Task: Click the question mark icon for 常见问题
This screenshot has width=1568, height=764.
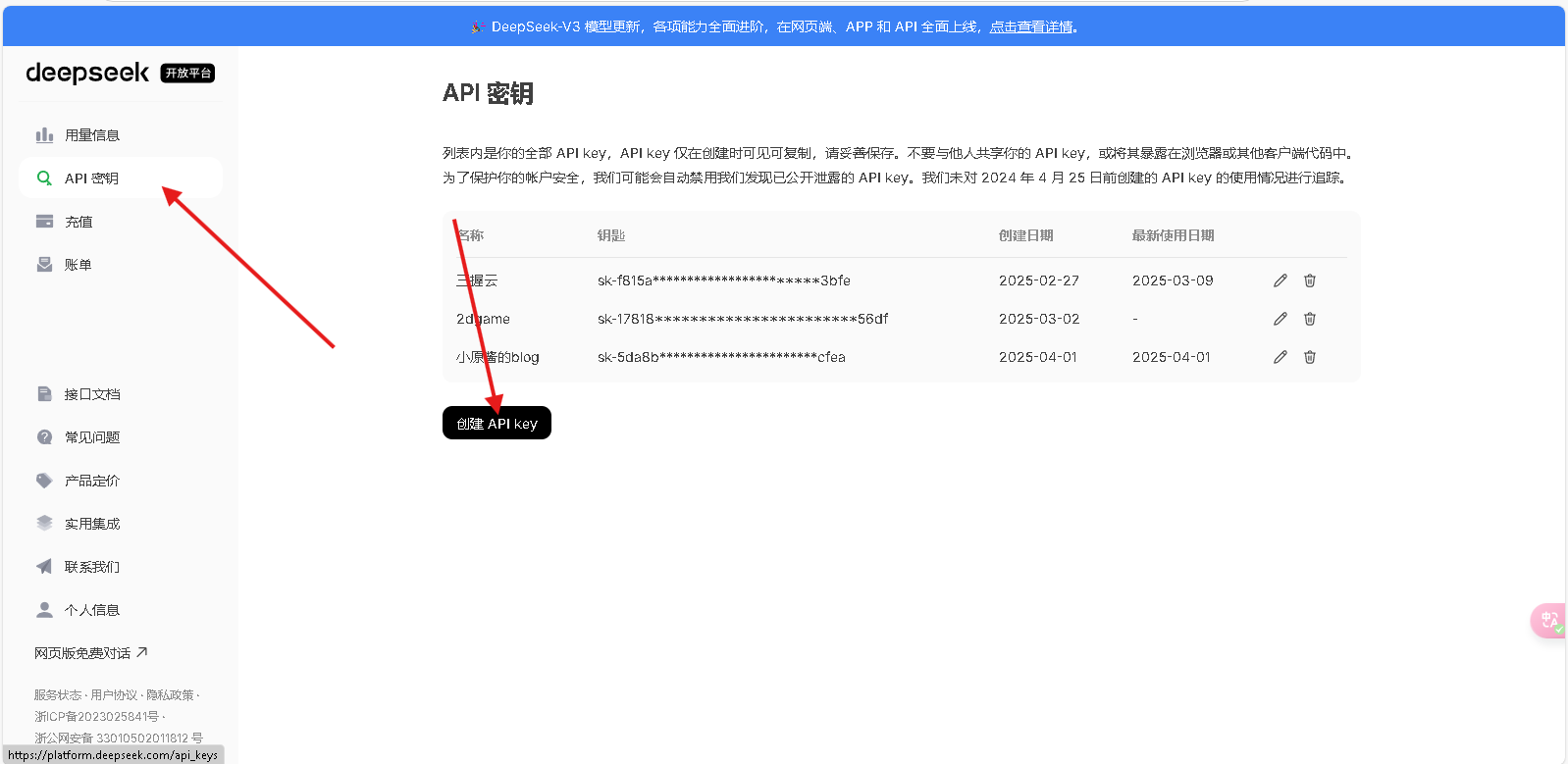Action: click(x=44, y=437)
